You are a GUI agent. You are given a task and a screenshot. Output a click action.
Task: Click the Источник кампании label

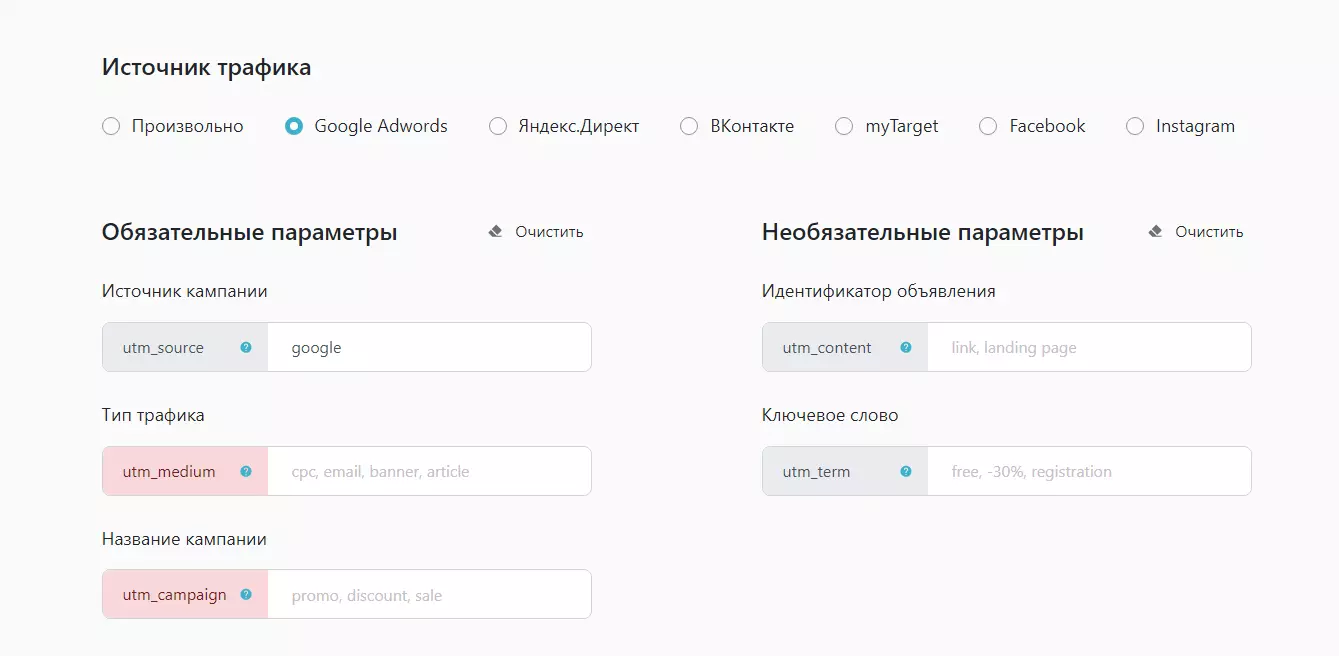point(185,291)
